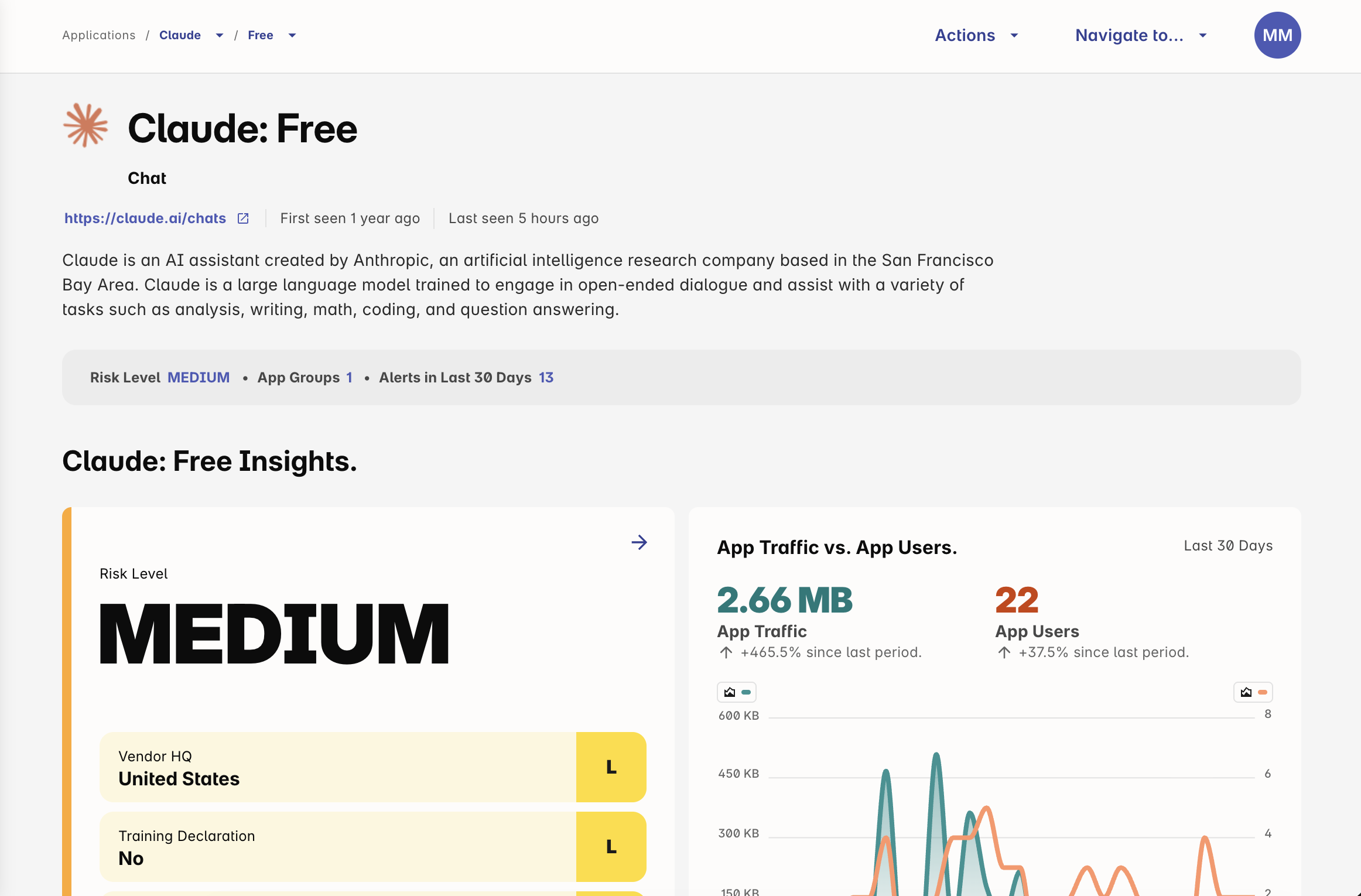Open the 13 alerts in last 30 days
Screen dimensions: 1361x896
coord(546,378)
